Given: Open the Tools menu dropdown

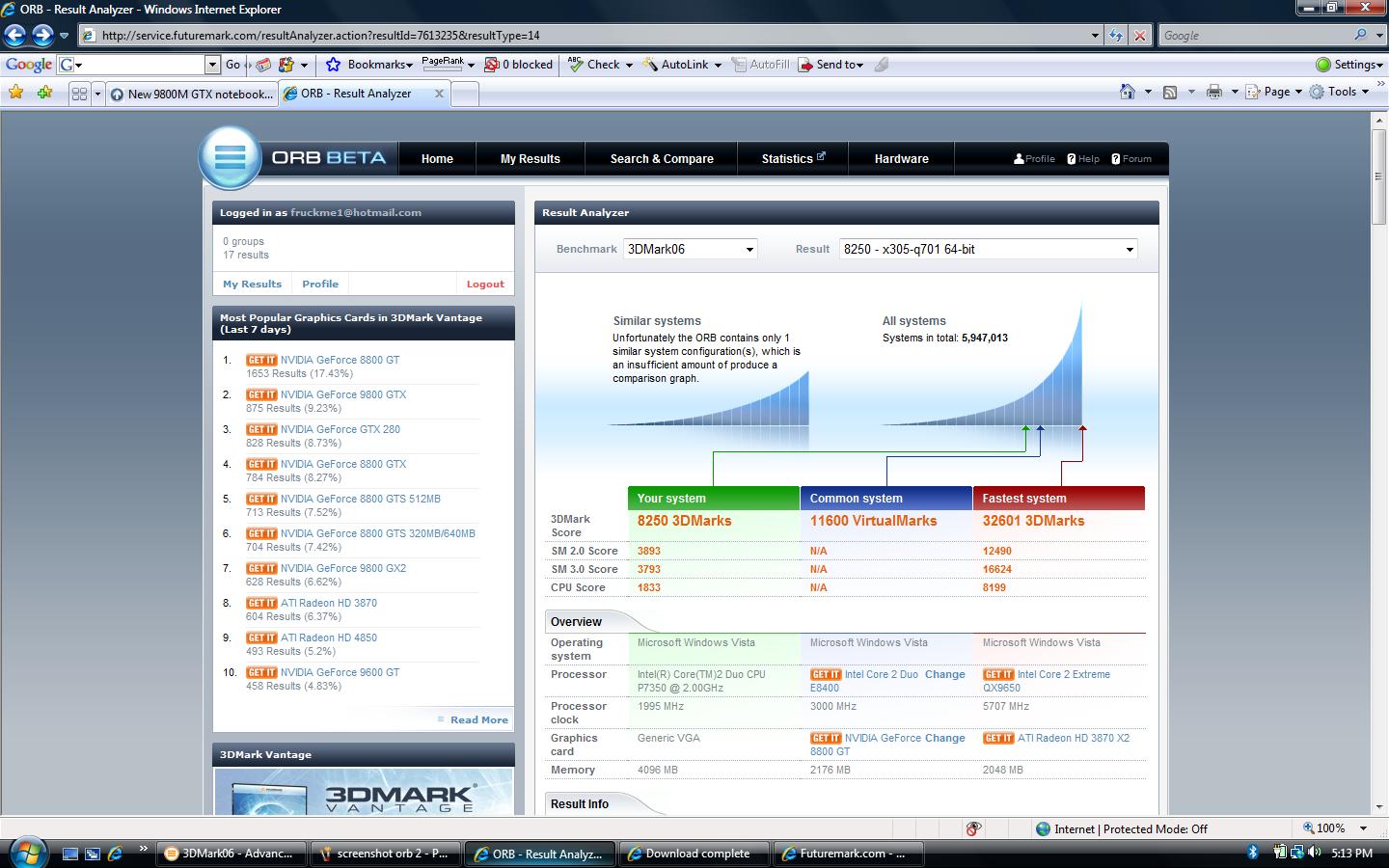Looking at the screenshot, I should coord(1340,92).
